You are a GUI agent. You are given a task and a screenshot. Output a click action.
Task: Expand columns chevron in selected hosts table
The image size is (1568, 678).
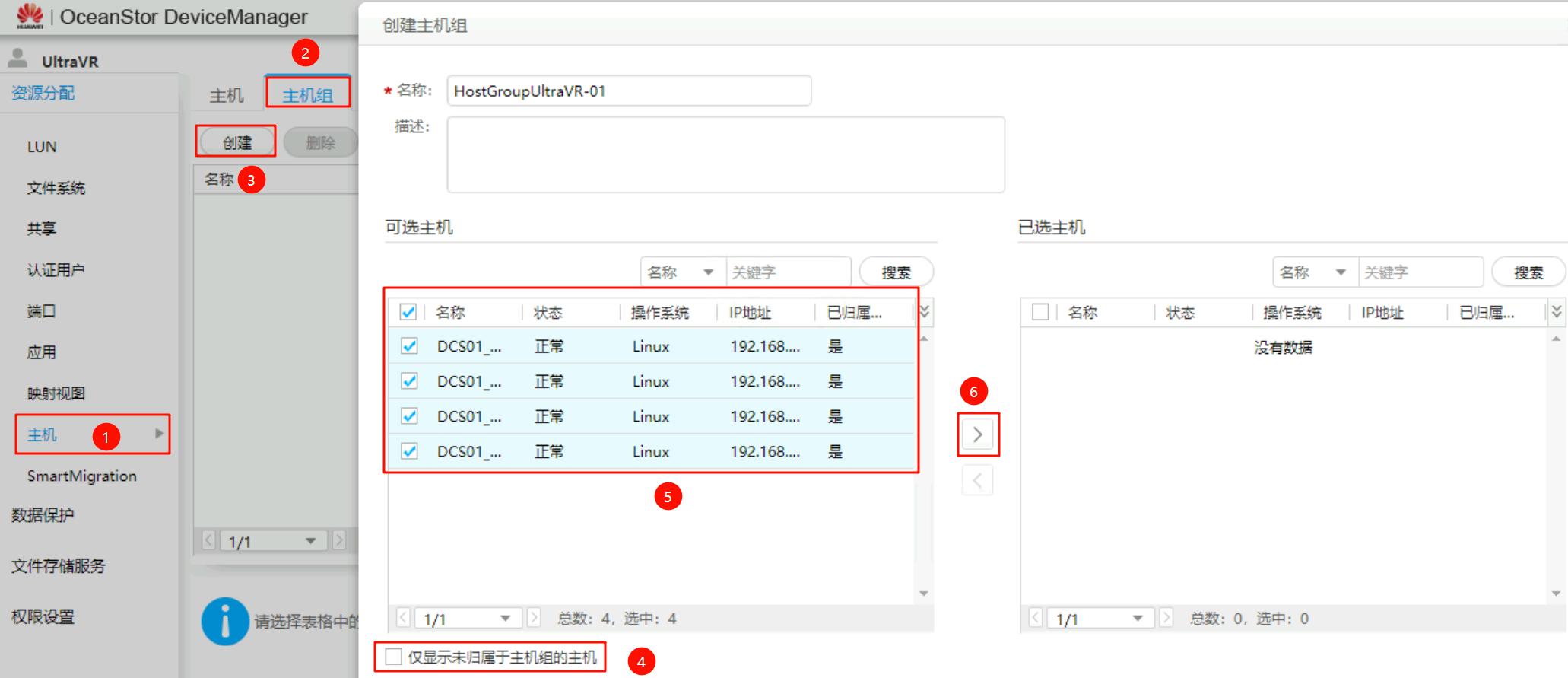point(1556,312)
